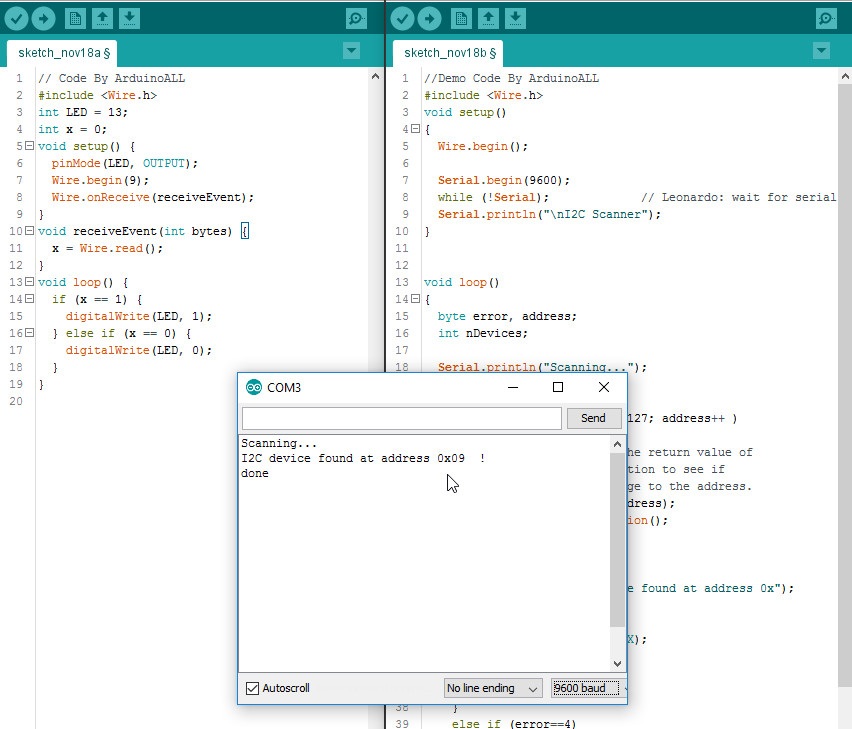Open Serial Monitor from the sketch_nov18a toolbar
This screenshot has width=852, height=729.
[356, 18]
